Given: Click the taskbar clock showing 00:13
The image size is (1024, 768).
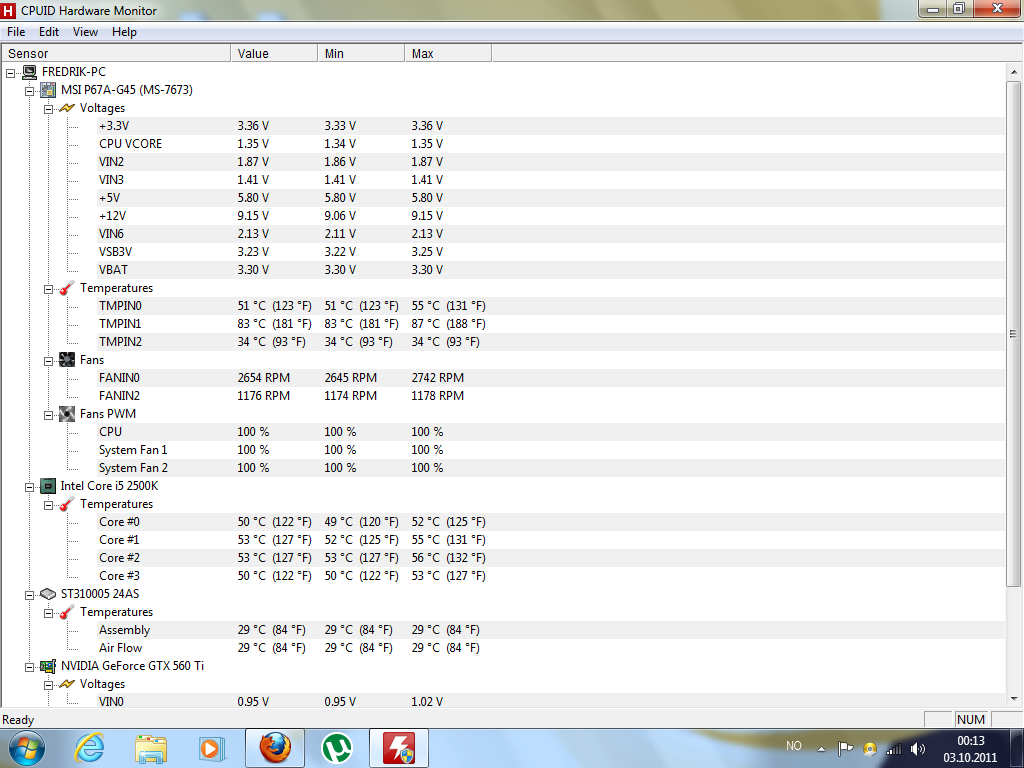Looking at the screenshot, I should pos(970,749).
